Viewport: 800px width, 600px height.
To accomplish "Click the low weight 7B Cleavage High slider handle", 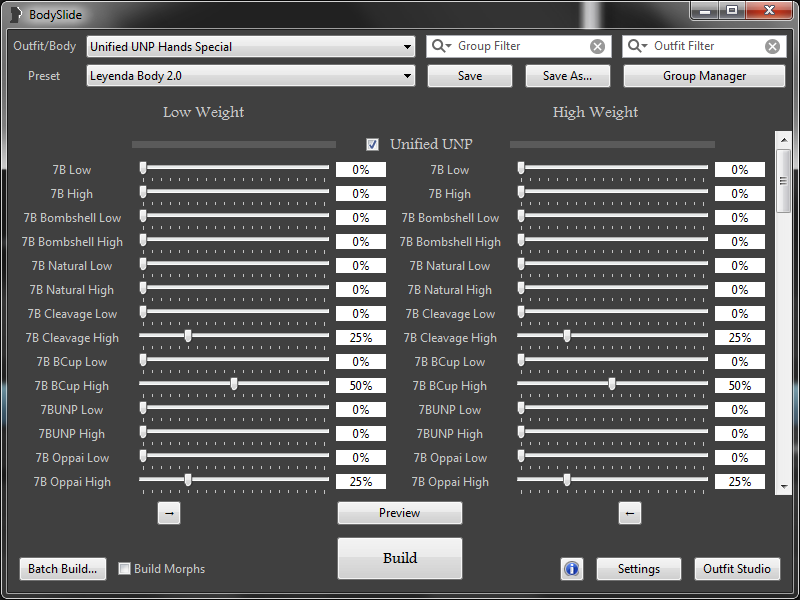I will tap(188, 336).
